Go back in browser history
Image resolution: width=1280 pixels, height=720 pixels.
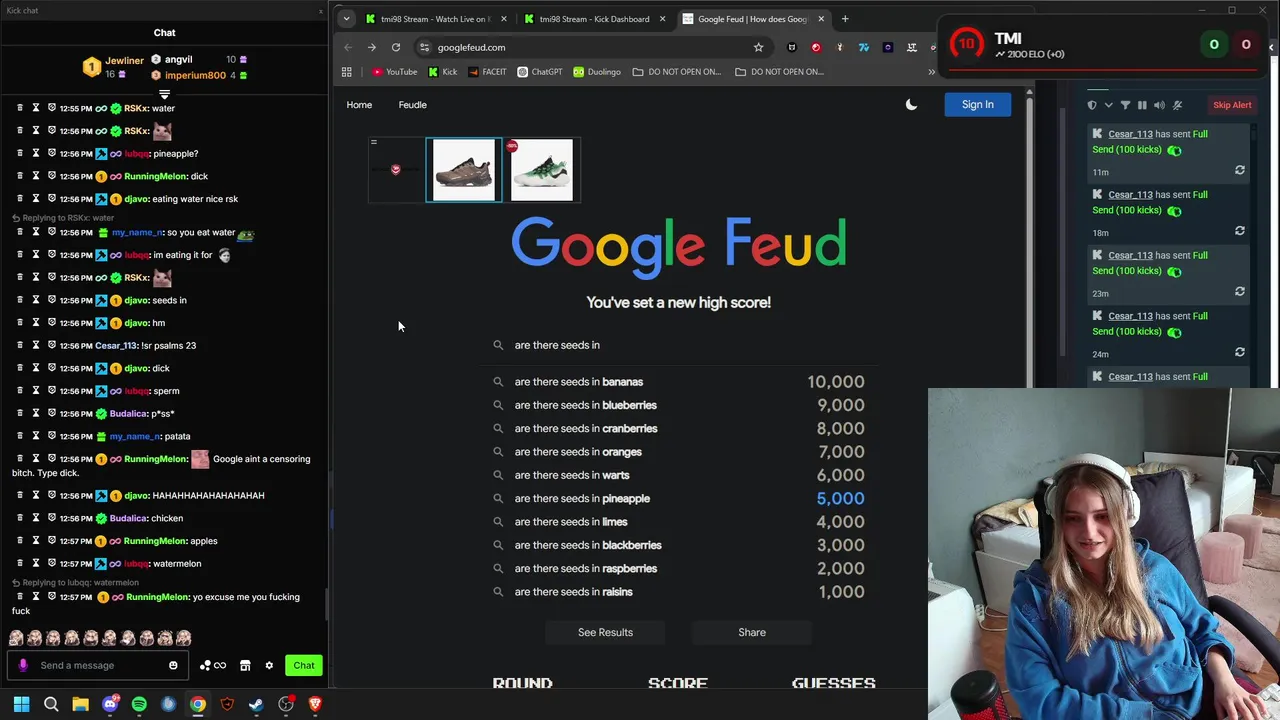coord(347,47)
